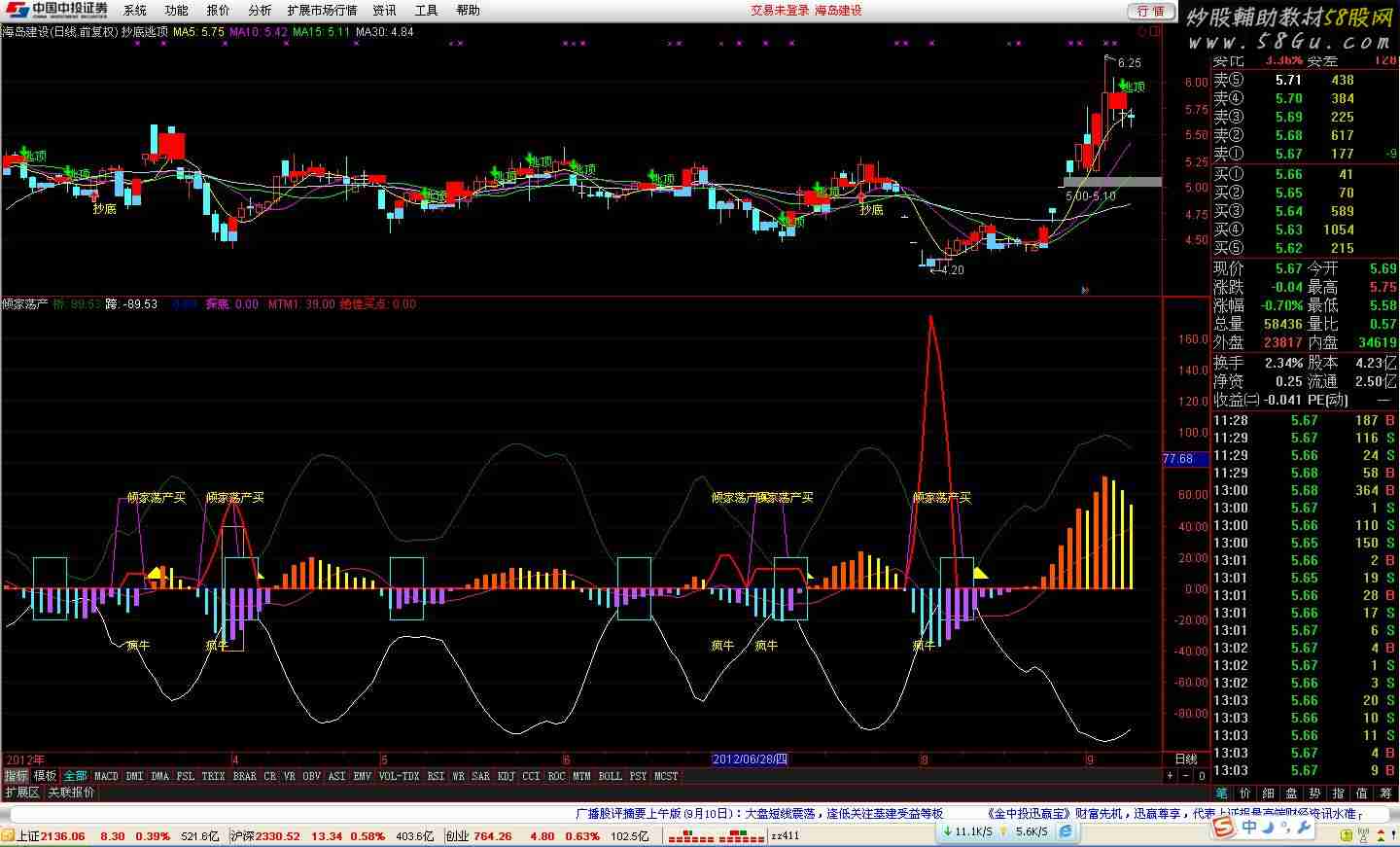Click the yellow icon left of 上证
Viewport: 1400px width, 847px height.
pos(9,836)
